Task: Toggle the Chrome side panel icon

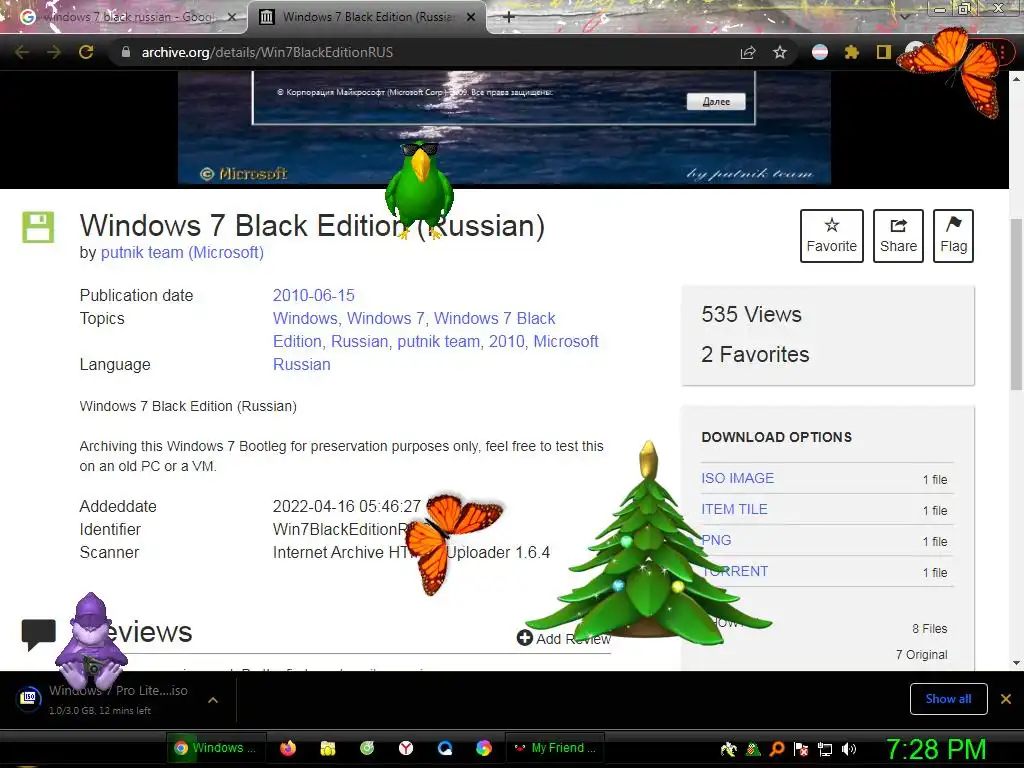Action: pyautogui.click(x=884, y=52)
